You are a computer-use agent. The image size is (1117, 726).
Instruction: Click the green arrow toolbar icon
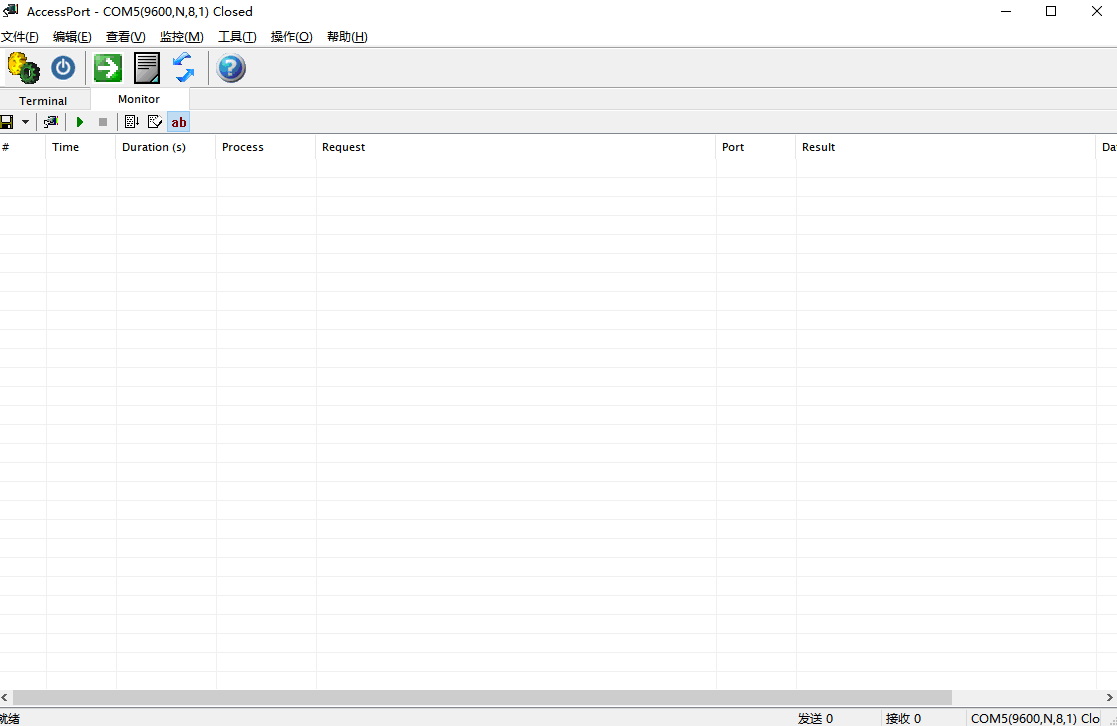pos(108,68)
